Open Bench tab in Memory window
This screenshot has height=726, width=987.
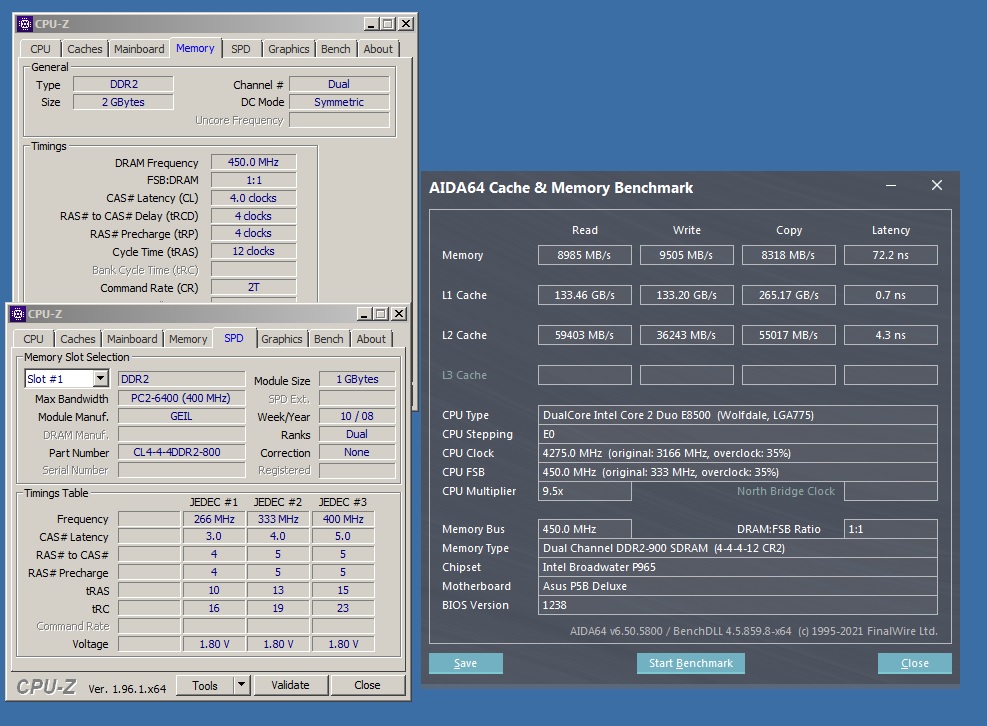pos(336,49)
